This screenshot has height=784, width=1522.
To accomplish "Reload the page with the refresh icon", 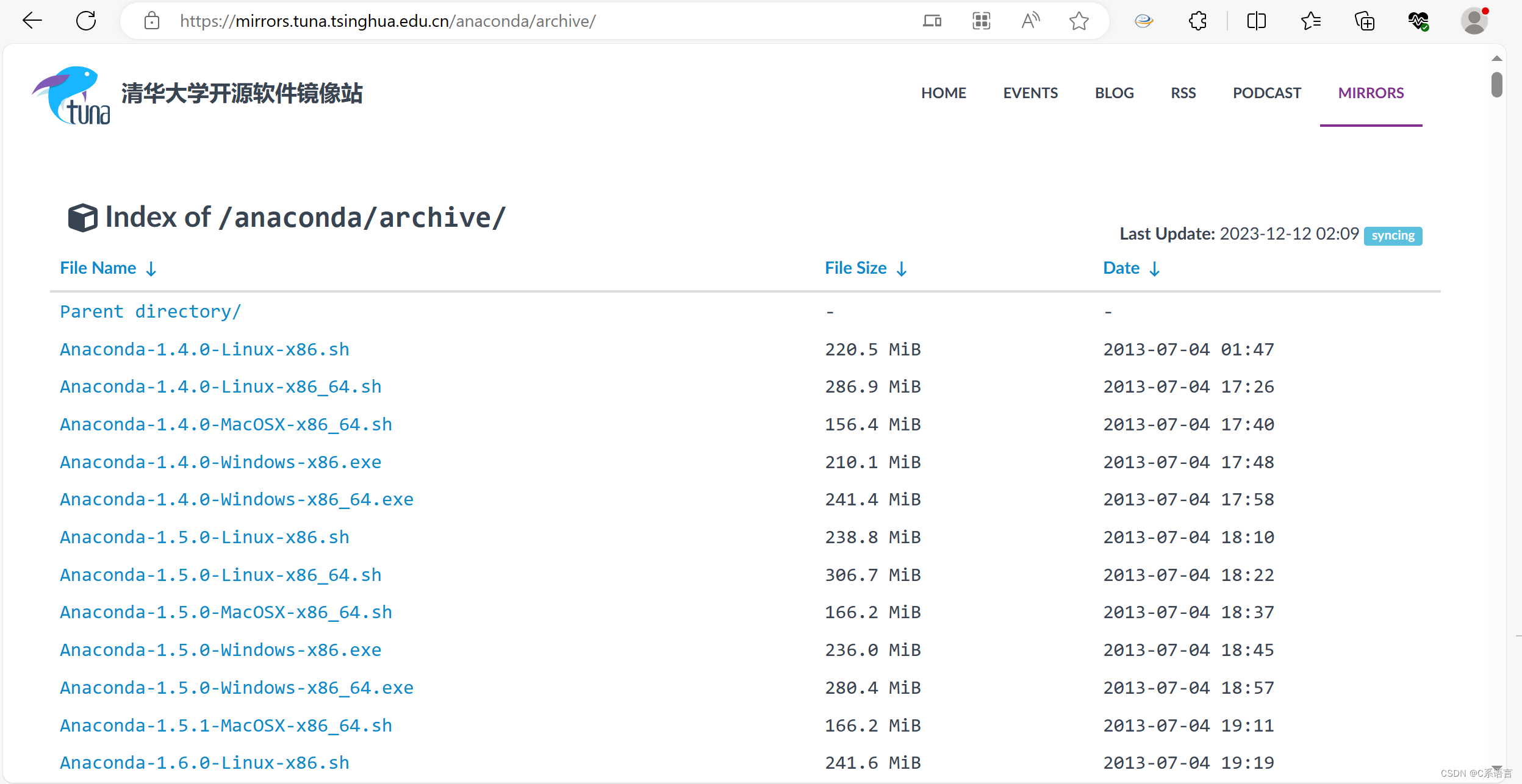I will (86, 21).
